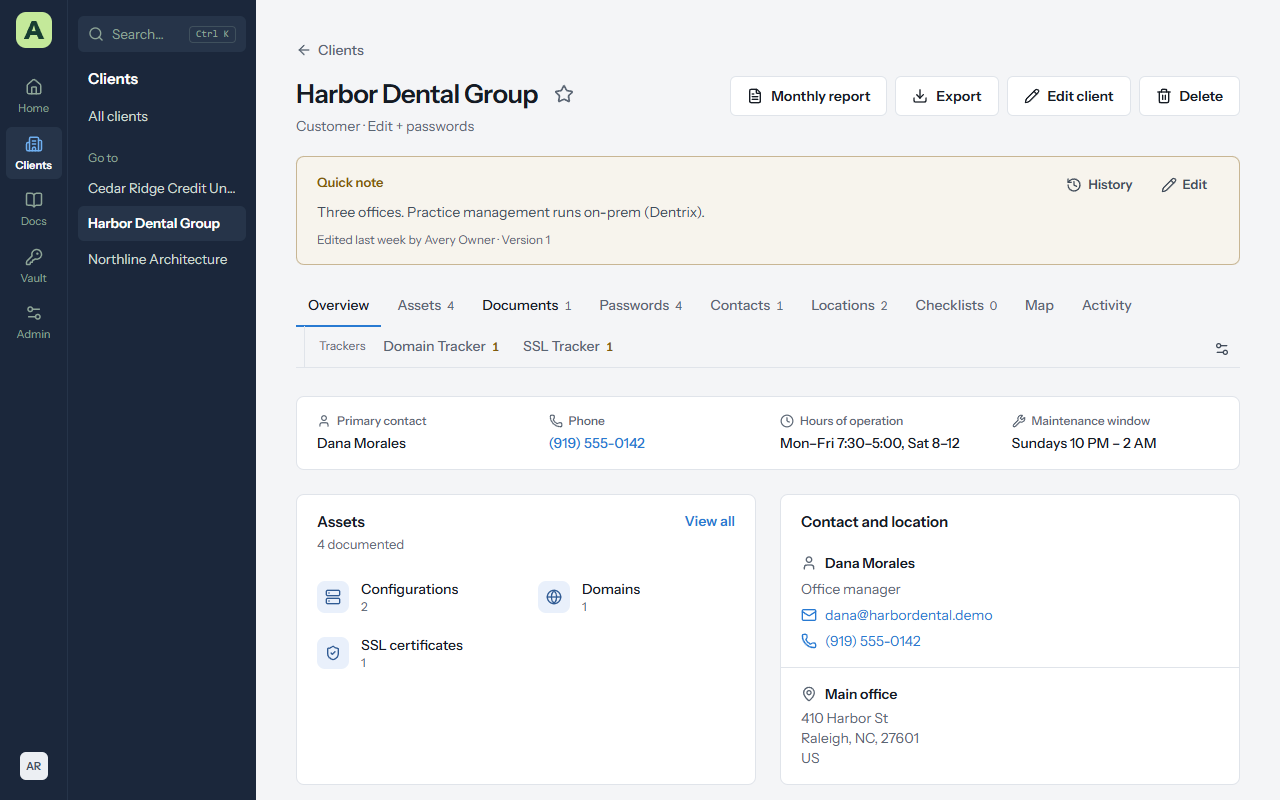Click the Main office location heading
This screenshot has height=800, width=1280.
[x=861, y=694]
